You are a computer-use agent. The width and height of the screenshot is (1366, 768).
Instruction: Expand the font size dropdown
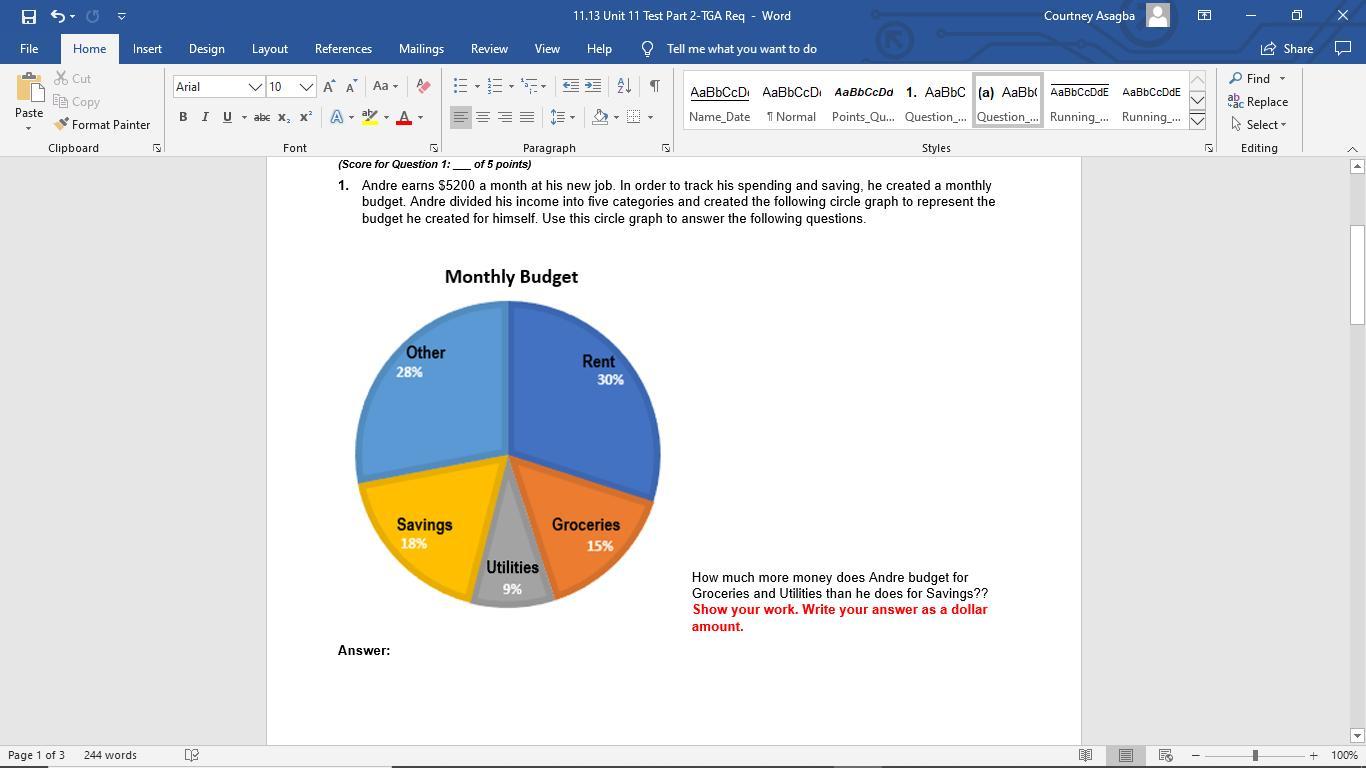point(306,87)
